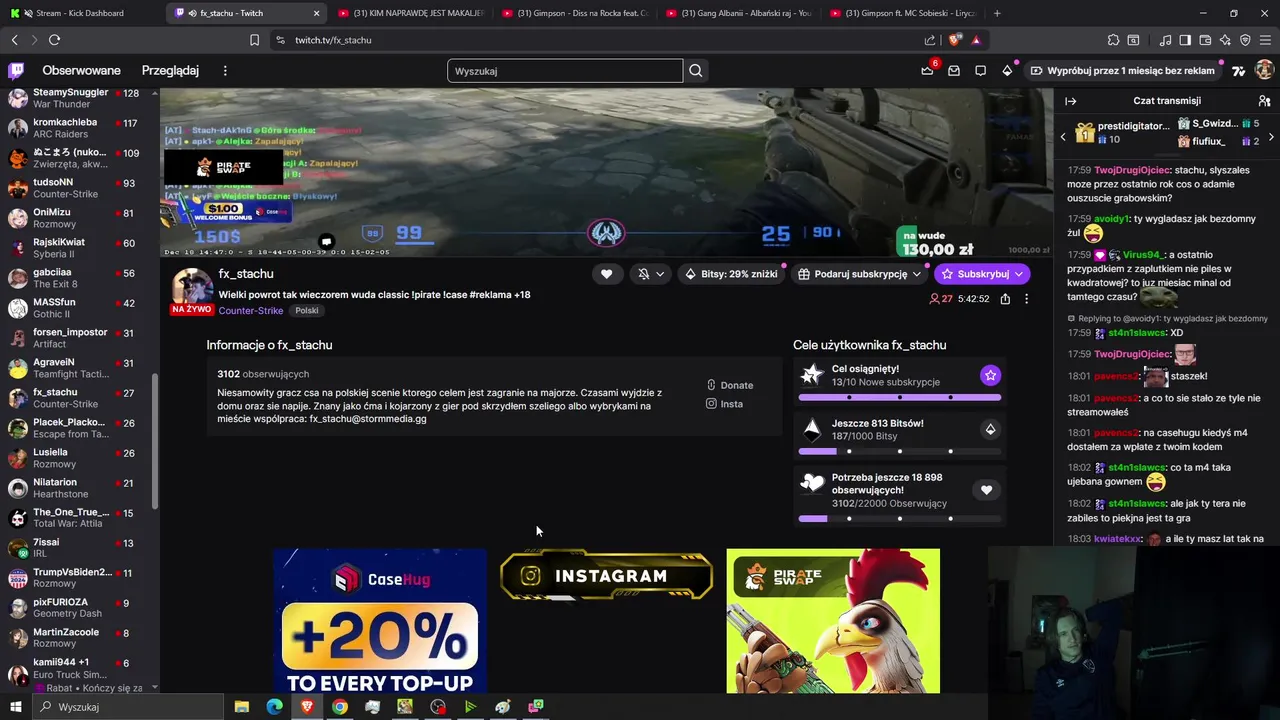Viewport: 1280px width, 720px height.
Task: Switch to Stream - Kick Dashboard tab
Action: click(82, 13)
